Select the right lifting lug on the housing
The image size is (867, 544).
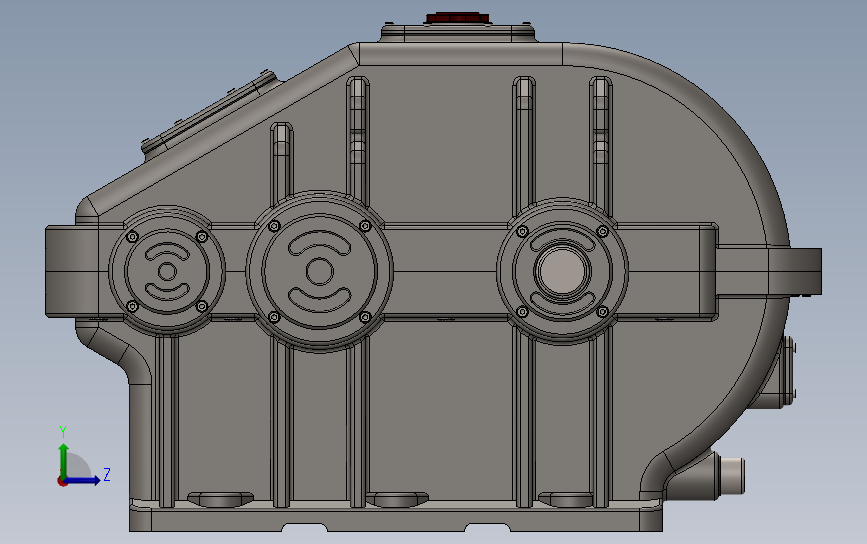pos(794,271)
